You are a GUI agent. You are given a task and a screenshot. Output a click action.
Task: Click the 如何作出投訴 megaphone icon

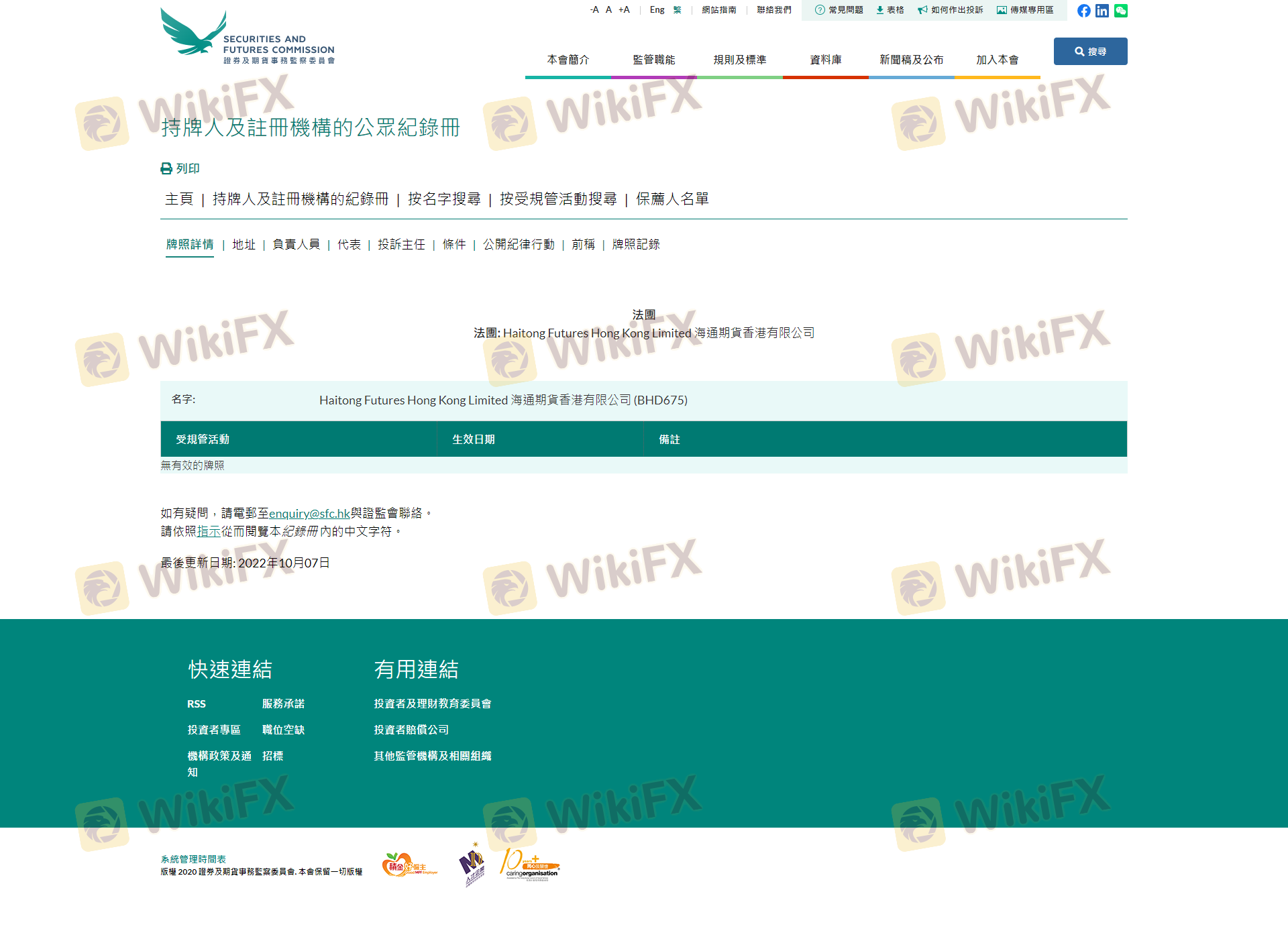(922, 10)
